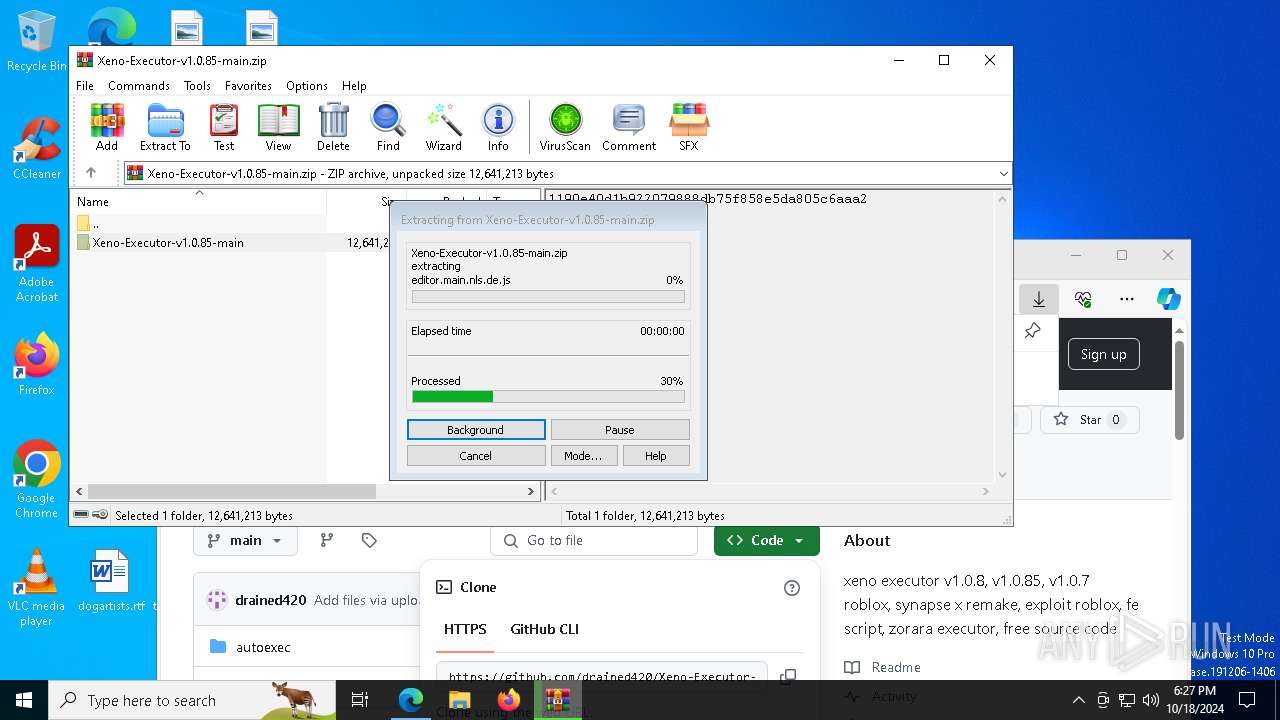1280x720 pixels.
Task: Switch to the GitHub CLI clone tab
Action: [x=544, y=629]
